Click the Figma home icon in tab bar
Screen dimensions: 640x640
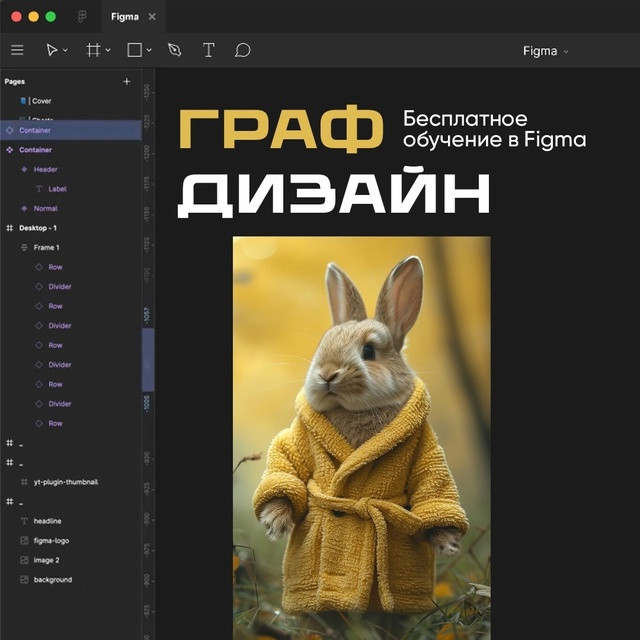click(82, 17)
